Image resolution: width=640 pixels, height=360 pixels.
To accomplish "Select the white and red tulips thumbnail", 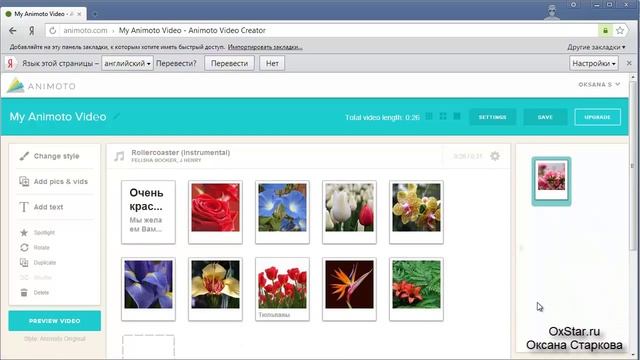I will [349, 212].
